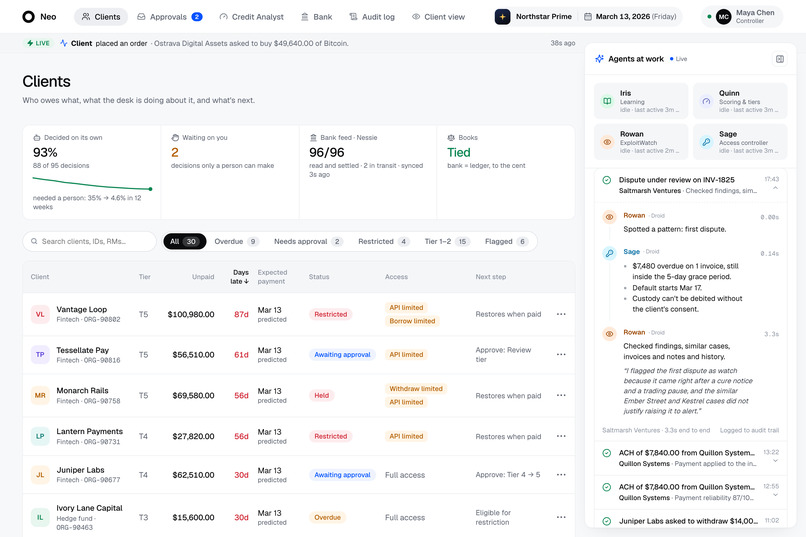Screen dimensions: 806x537
Task: Open the Audit log tab
Action: click(x=372, y=17)
